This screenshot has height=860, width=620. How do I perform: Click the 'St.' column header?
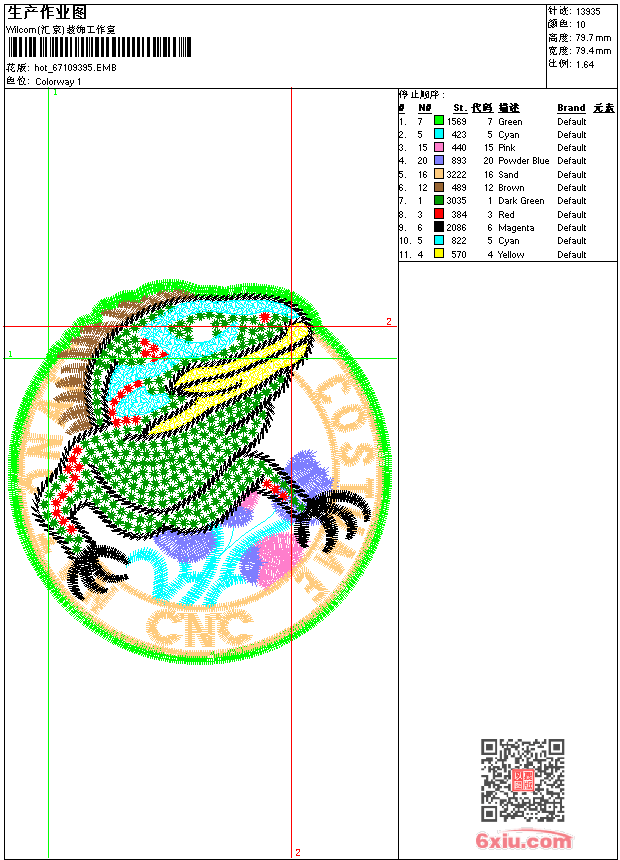(460, 108)
